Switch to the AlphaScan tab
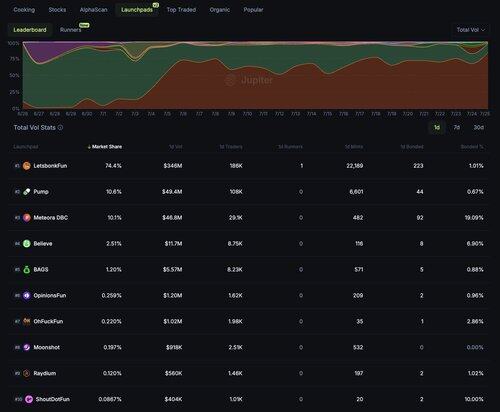Viewport: 500px width, 412px height. pos(93,10)
